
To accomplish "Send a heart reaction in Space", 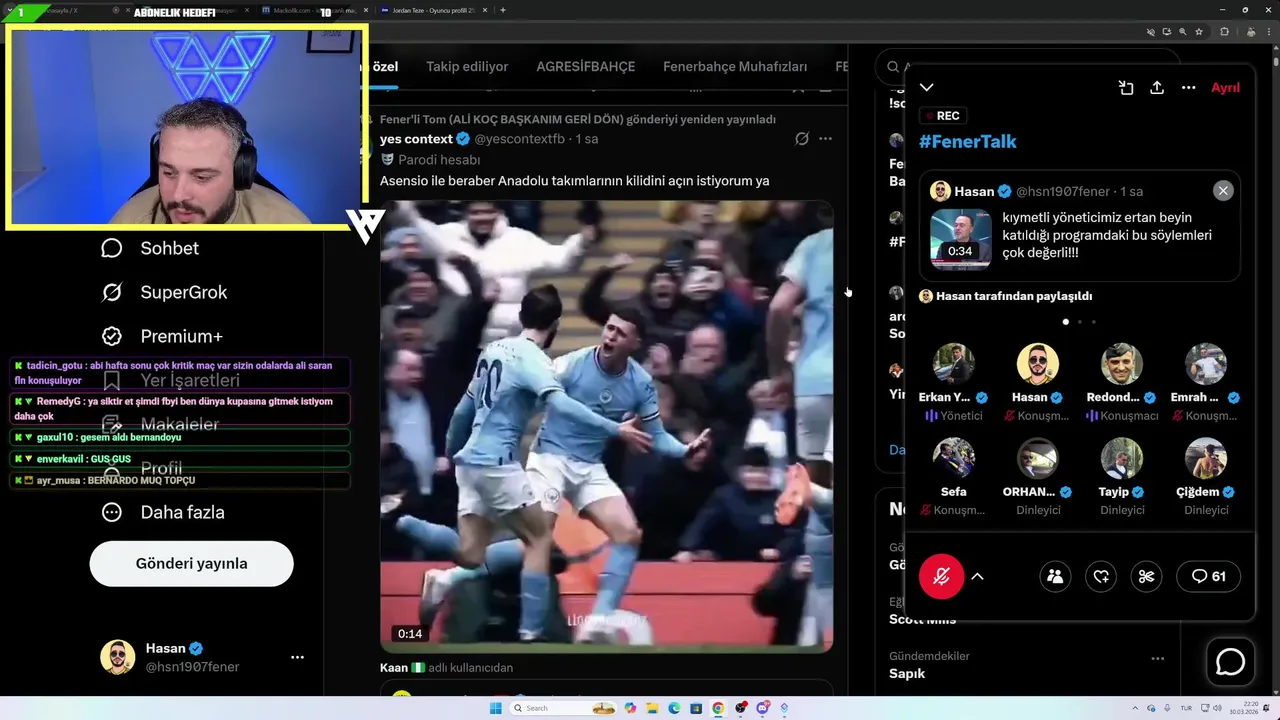I will (x=1101, y=576).
